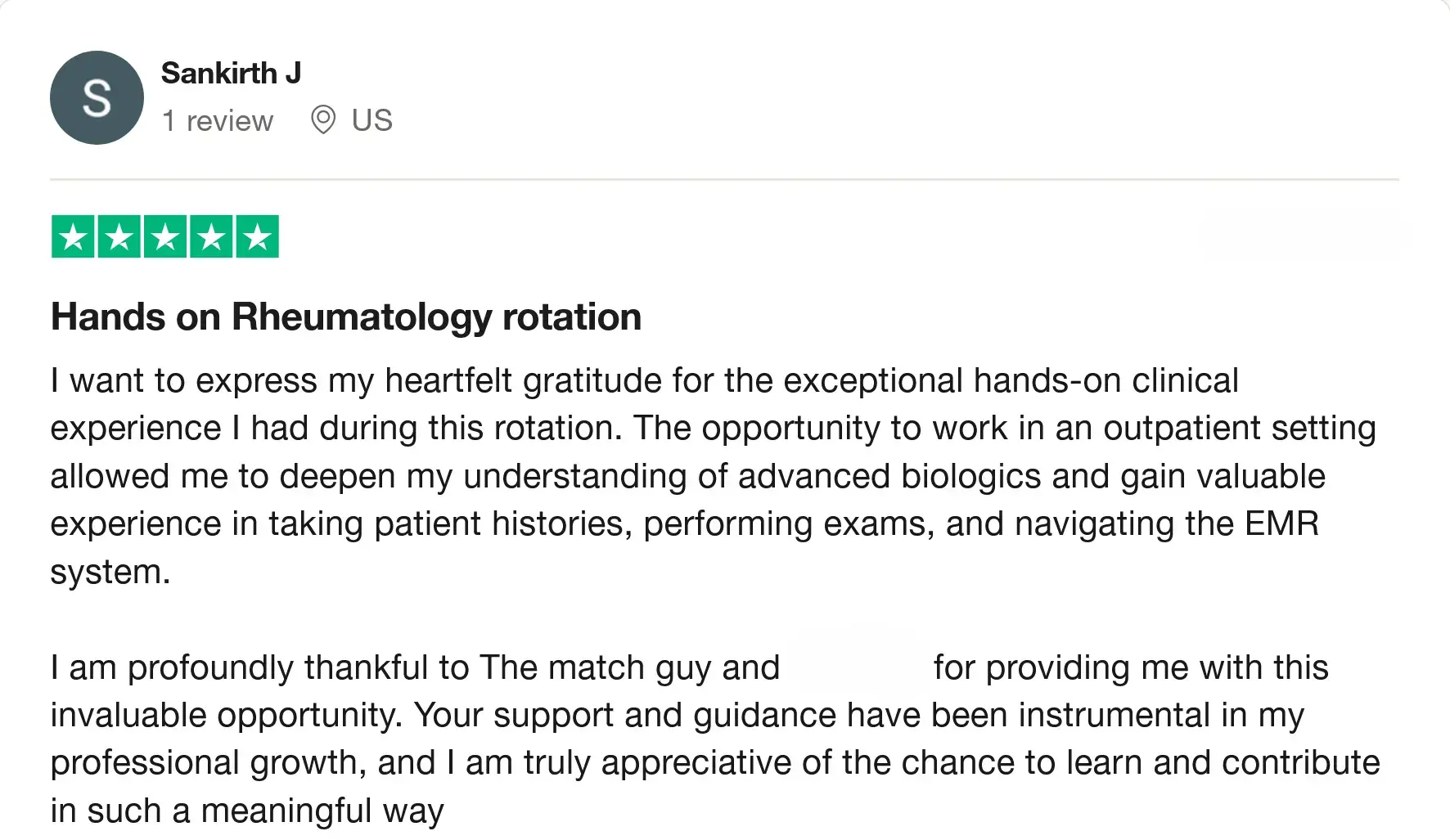Click the "1 review" count text
1450x840 pixels.
[217, 121]
